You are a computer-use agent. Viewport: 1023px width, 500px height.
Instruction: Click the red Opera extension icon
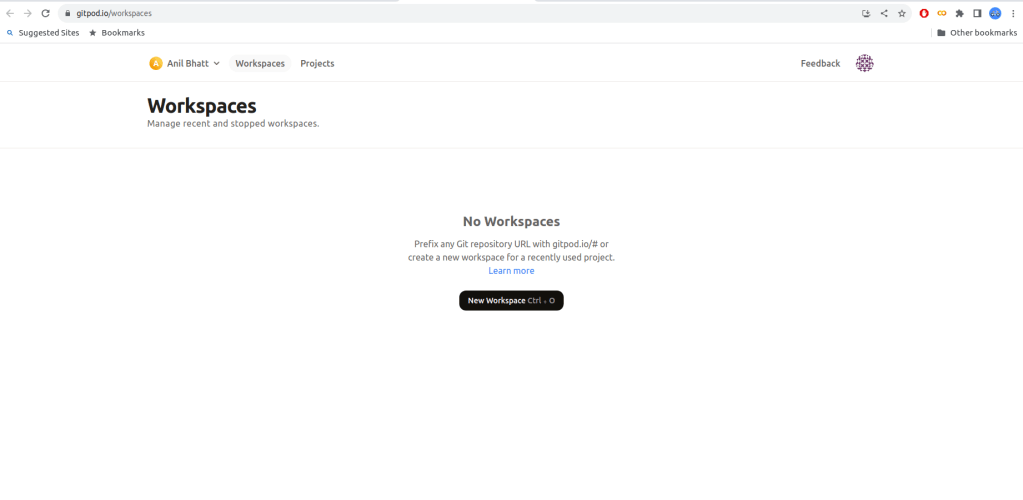tap(924, 13)
